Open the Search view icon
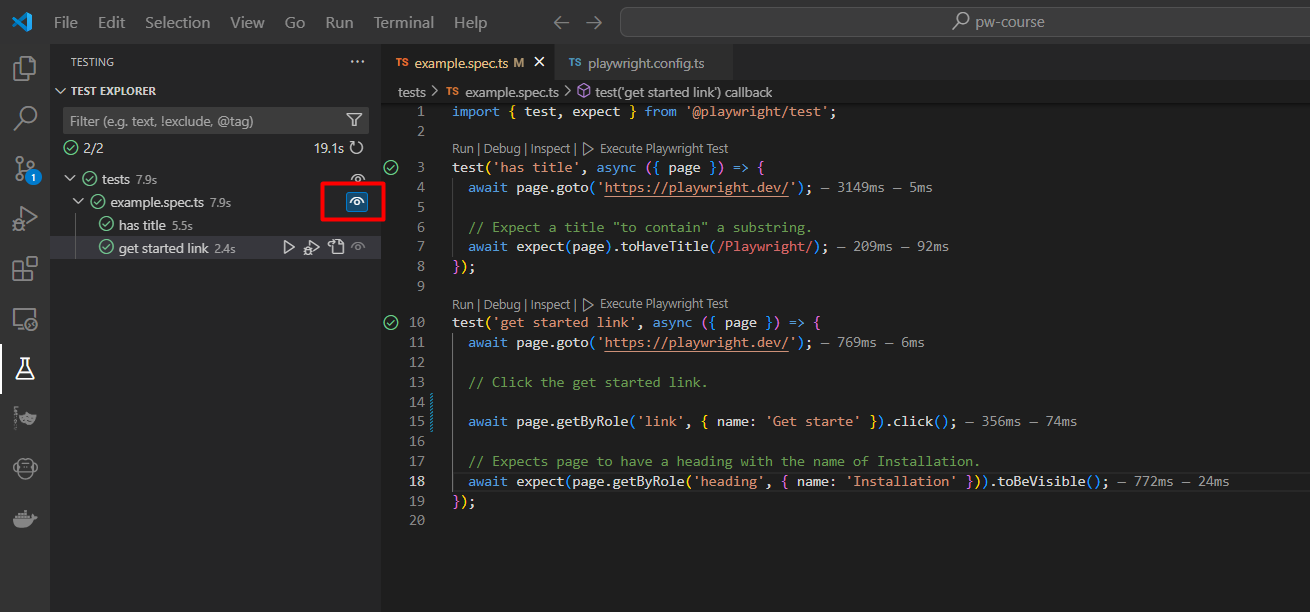Screen dimensions: 1310x612 point(24,119)
